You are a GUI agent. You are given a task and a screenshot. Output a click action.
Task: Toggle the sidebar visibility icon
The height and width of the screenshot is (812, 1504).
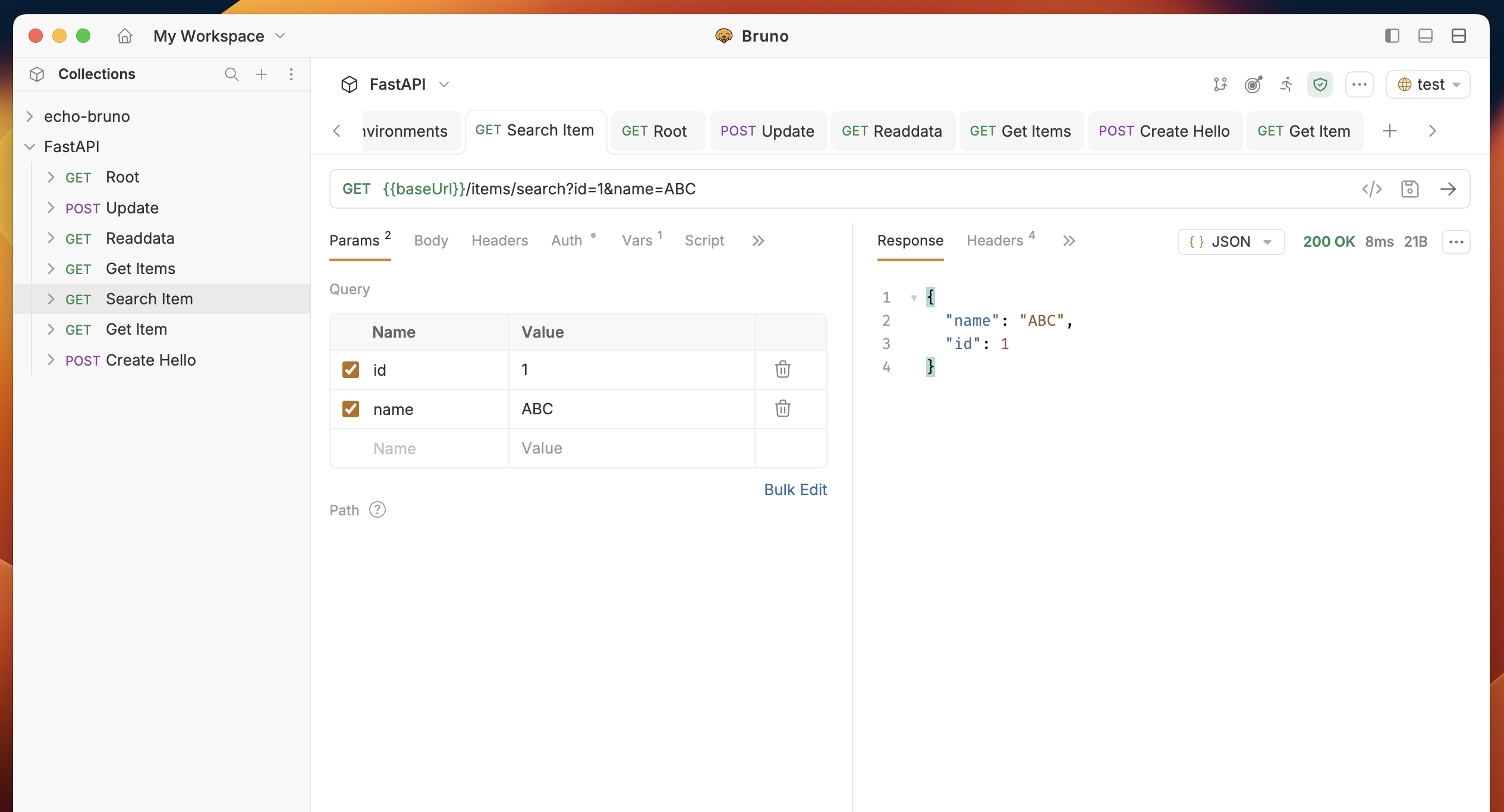click(x=1392, y=36)
